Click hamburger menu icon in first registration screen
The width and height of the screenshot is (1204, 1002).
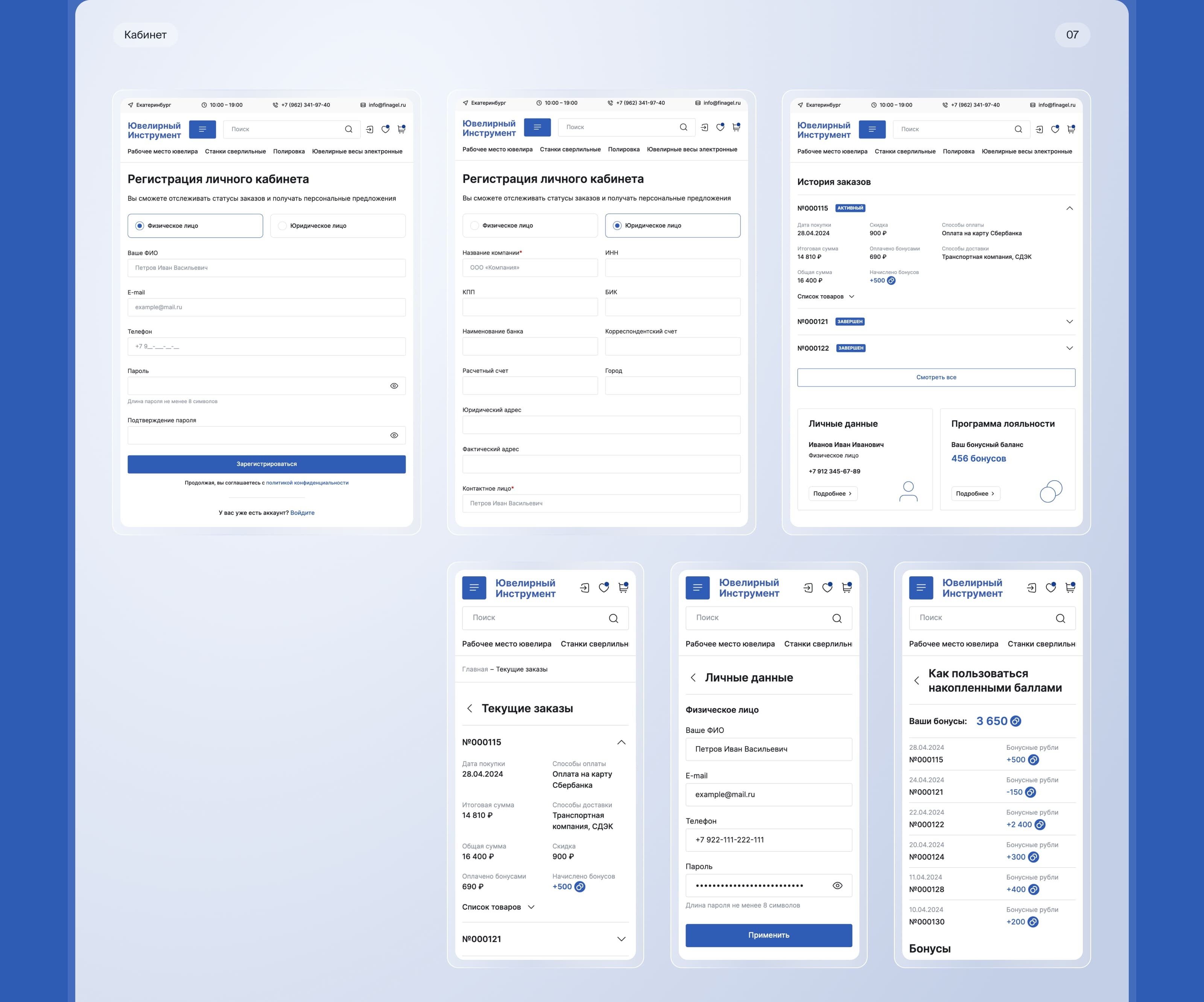(x=202, y=129)
